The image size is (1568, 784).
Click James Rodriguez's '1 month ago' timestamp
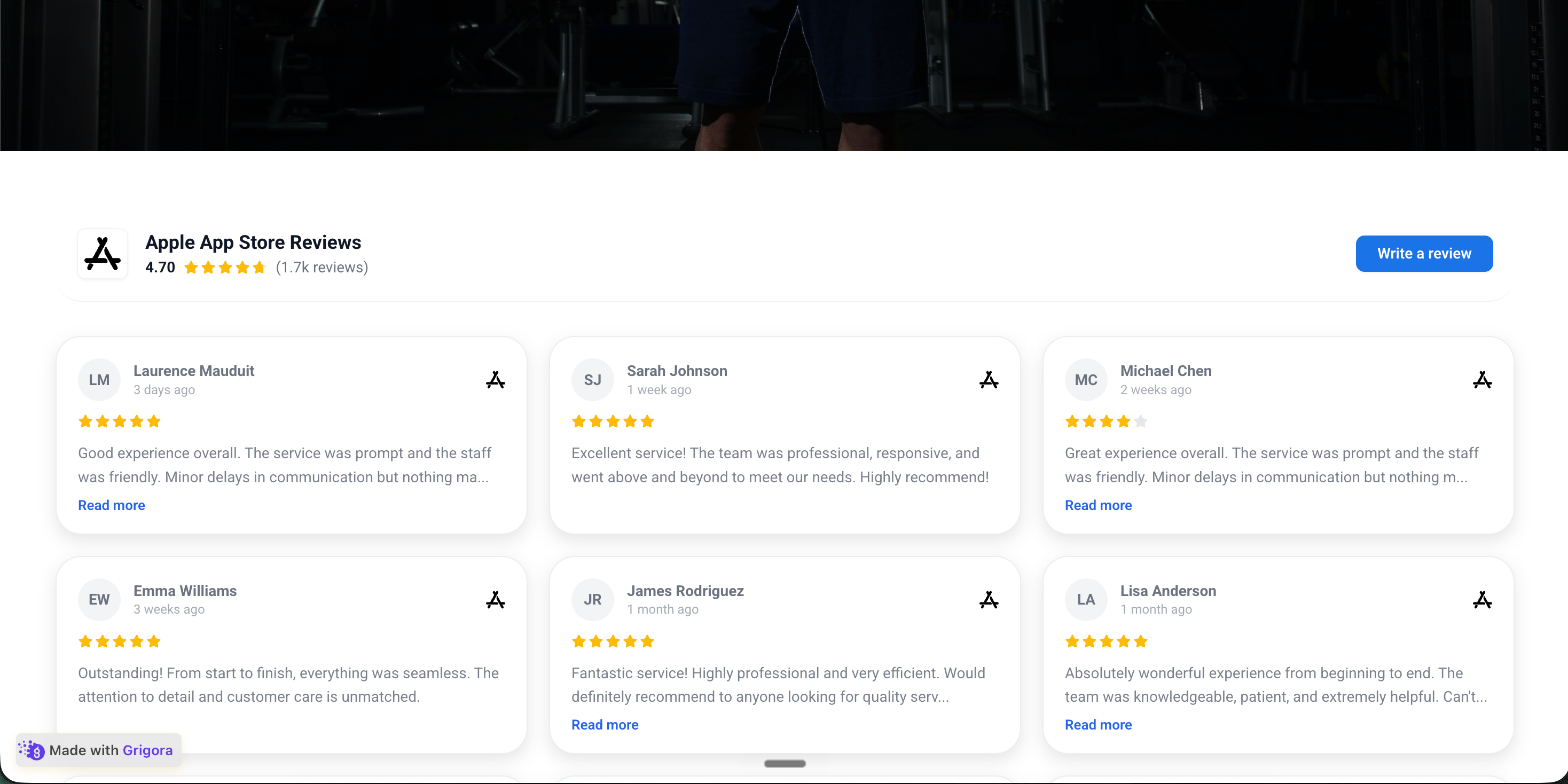(x=663, y=609)
